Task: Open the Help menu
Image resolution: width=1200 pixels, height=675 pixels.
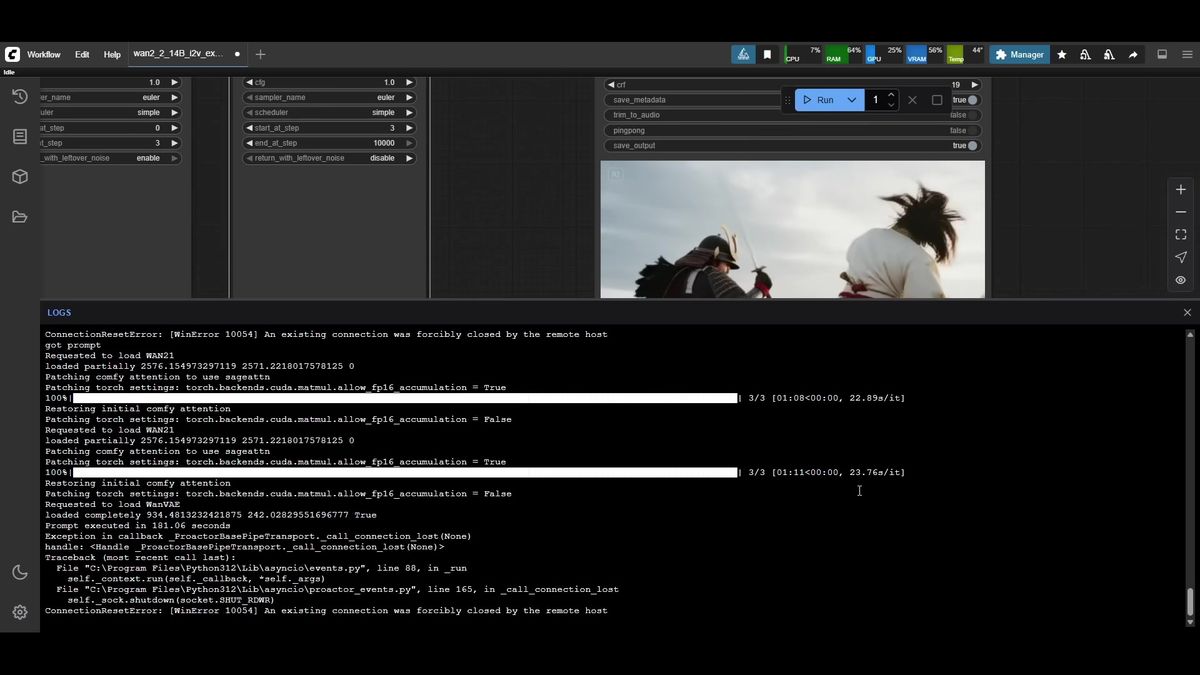Action: tap(112, 55)
